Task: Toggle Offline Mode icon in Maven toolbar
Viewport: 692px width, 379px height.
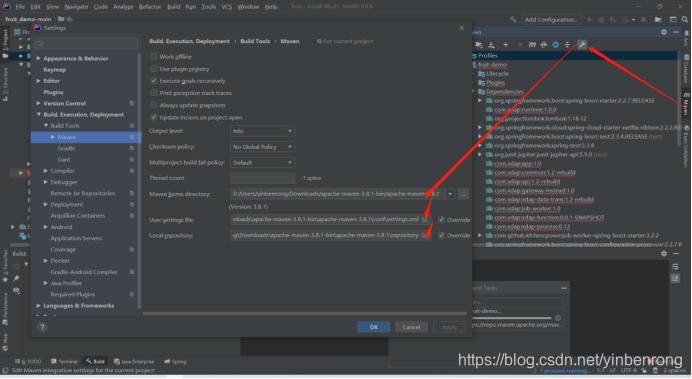Action: pos(544,45)
